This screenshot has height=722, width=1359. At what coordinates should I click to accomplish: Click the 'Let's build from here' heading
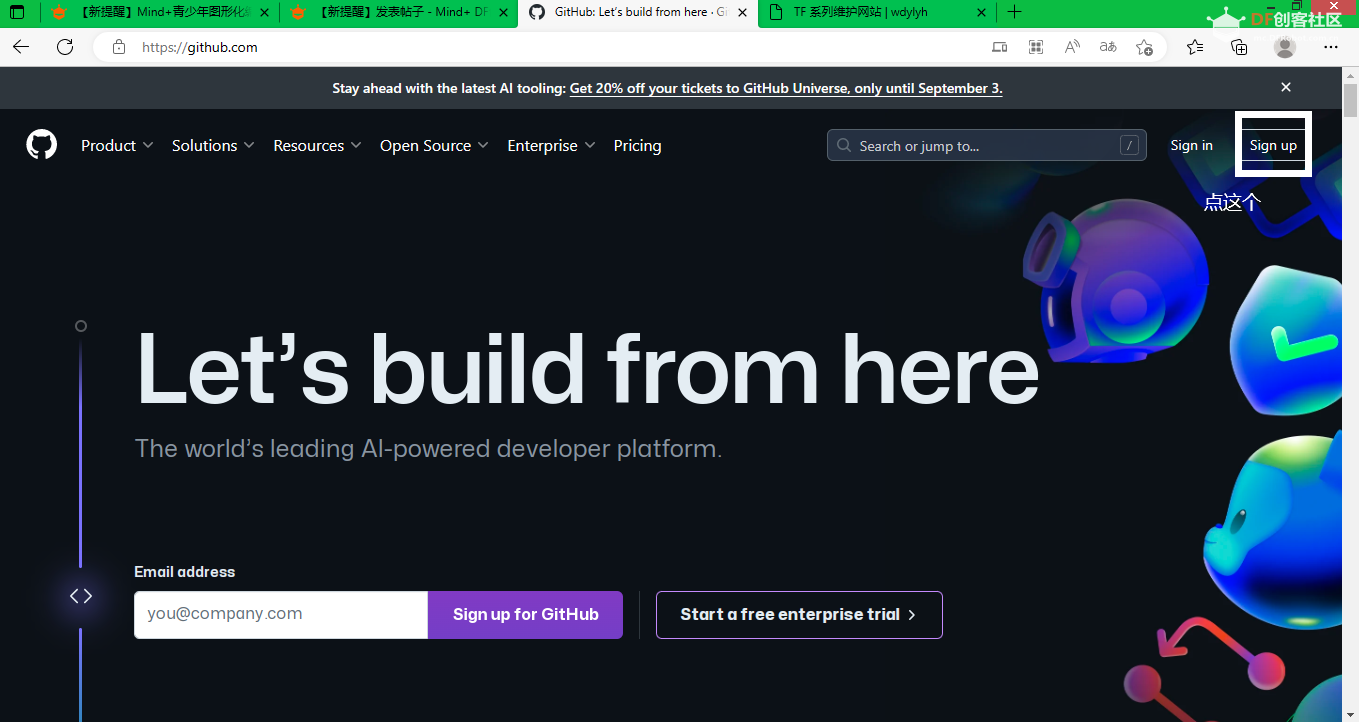pos(587,370)
